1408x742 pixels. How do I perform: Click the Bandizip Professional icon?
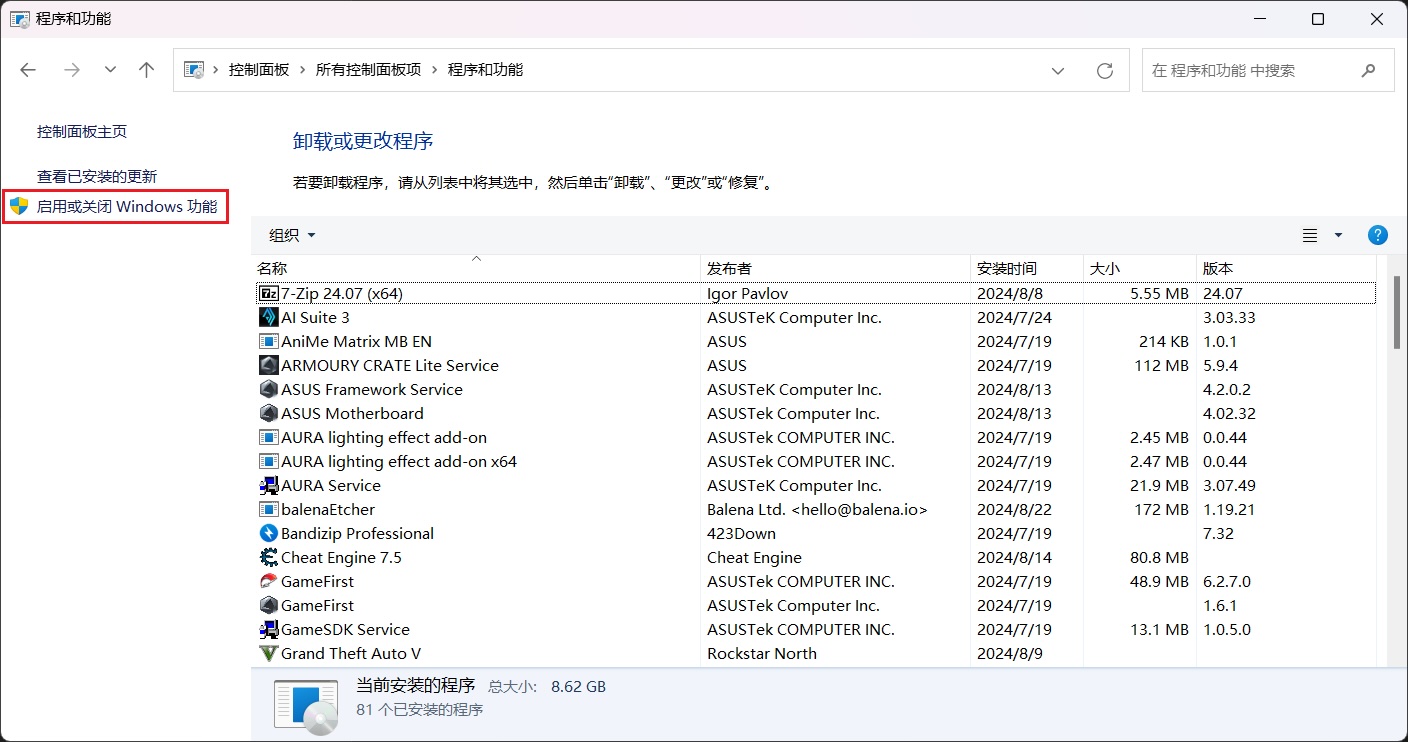click(268, 533)
